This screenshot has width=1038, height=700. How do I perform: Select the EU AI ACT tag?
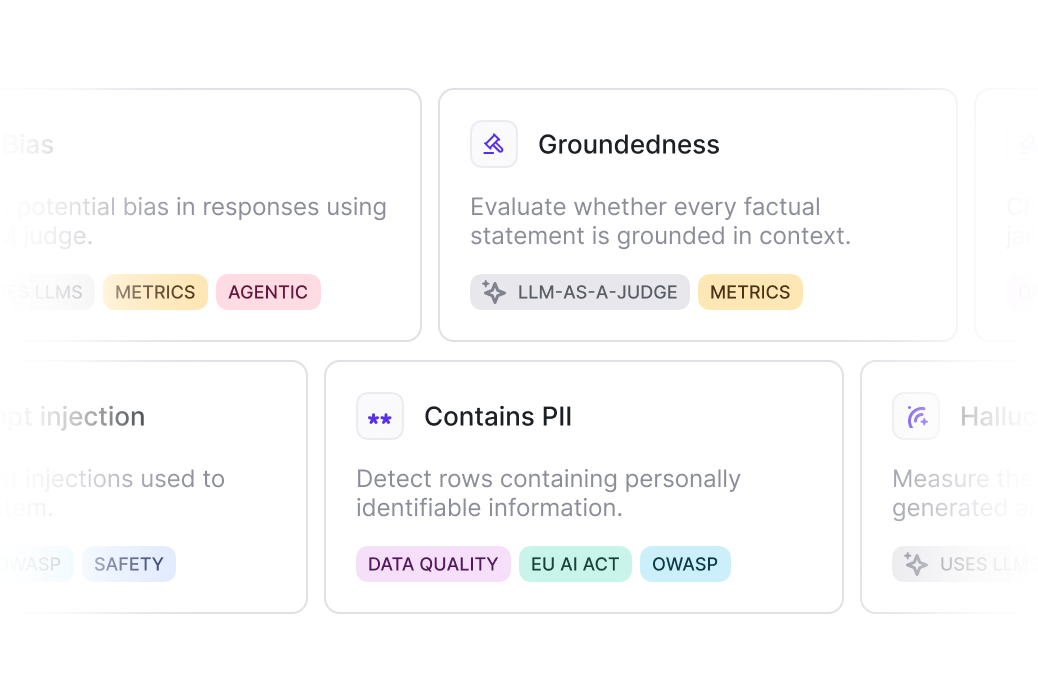(x=575, y=564)
